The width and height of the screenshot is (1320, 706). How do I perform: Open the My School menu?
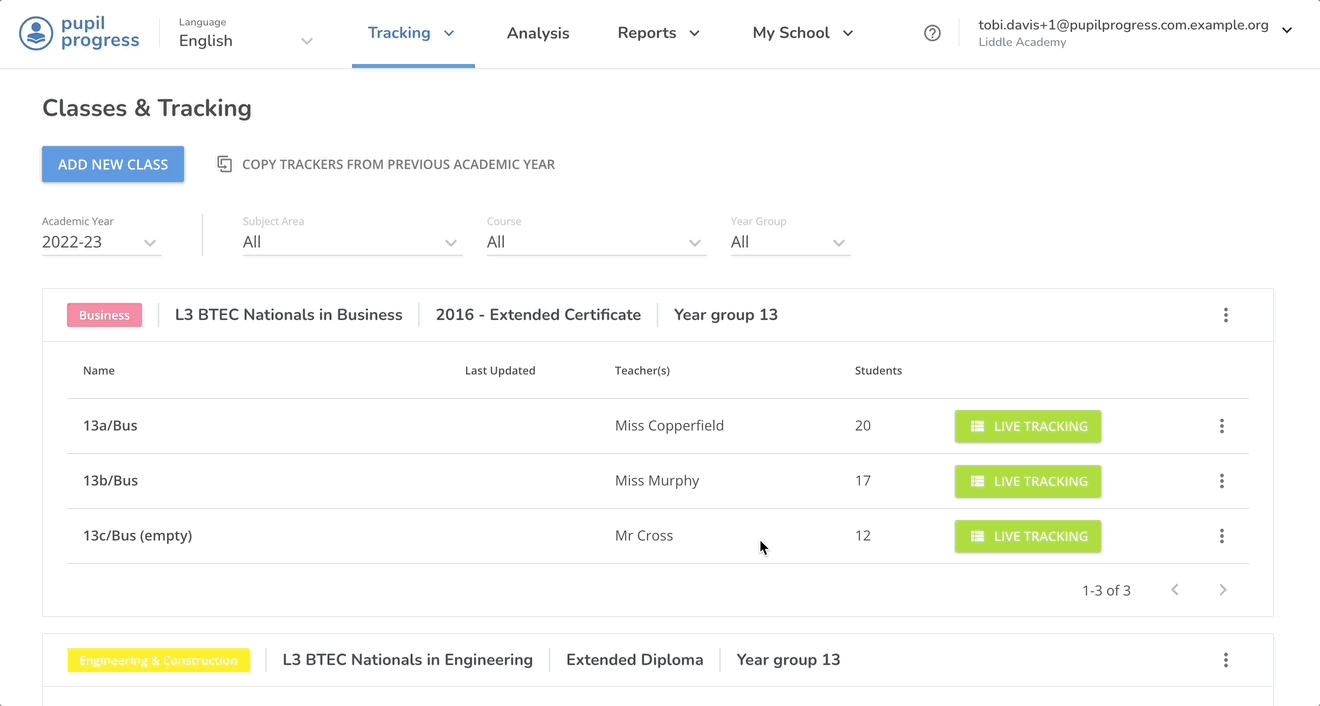801,33
